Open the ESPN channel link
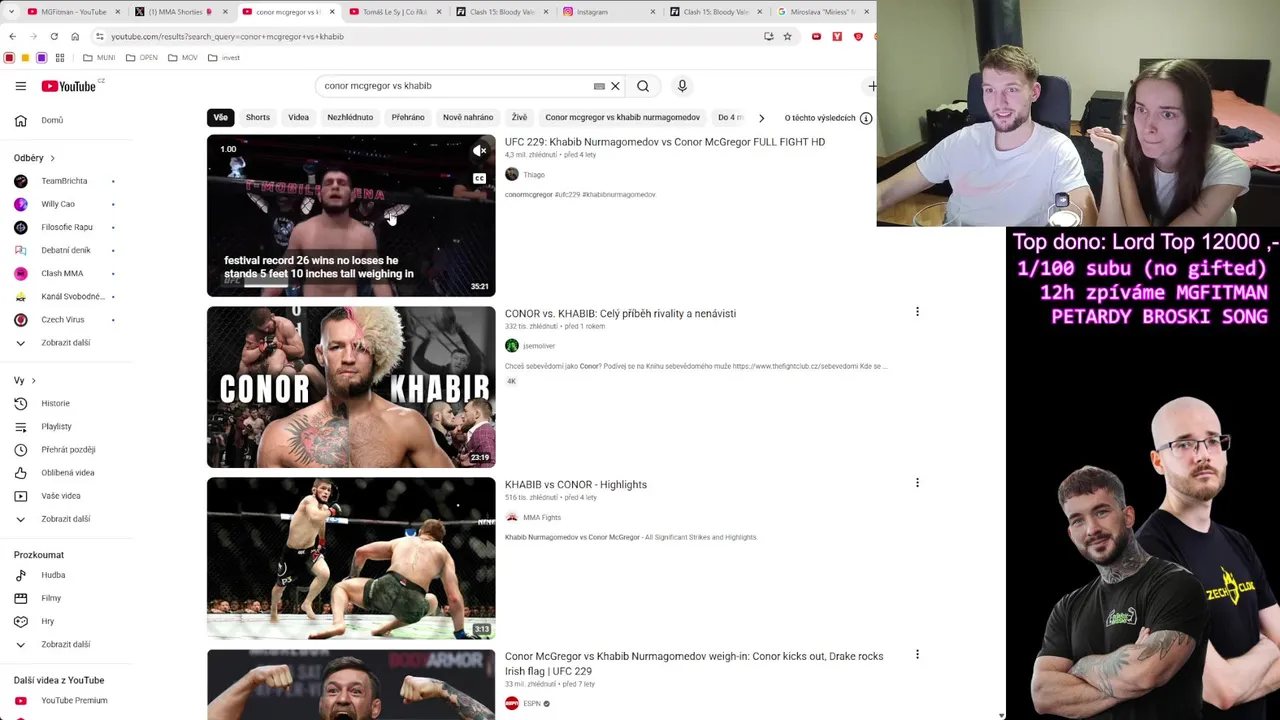This screenshot has width=1280, height=720. tap(532, 703)
